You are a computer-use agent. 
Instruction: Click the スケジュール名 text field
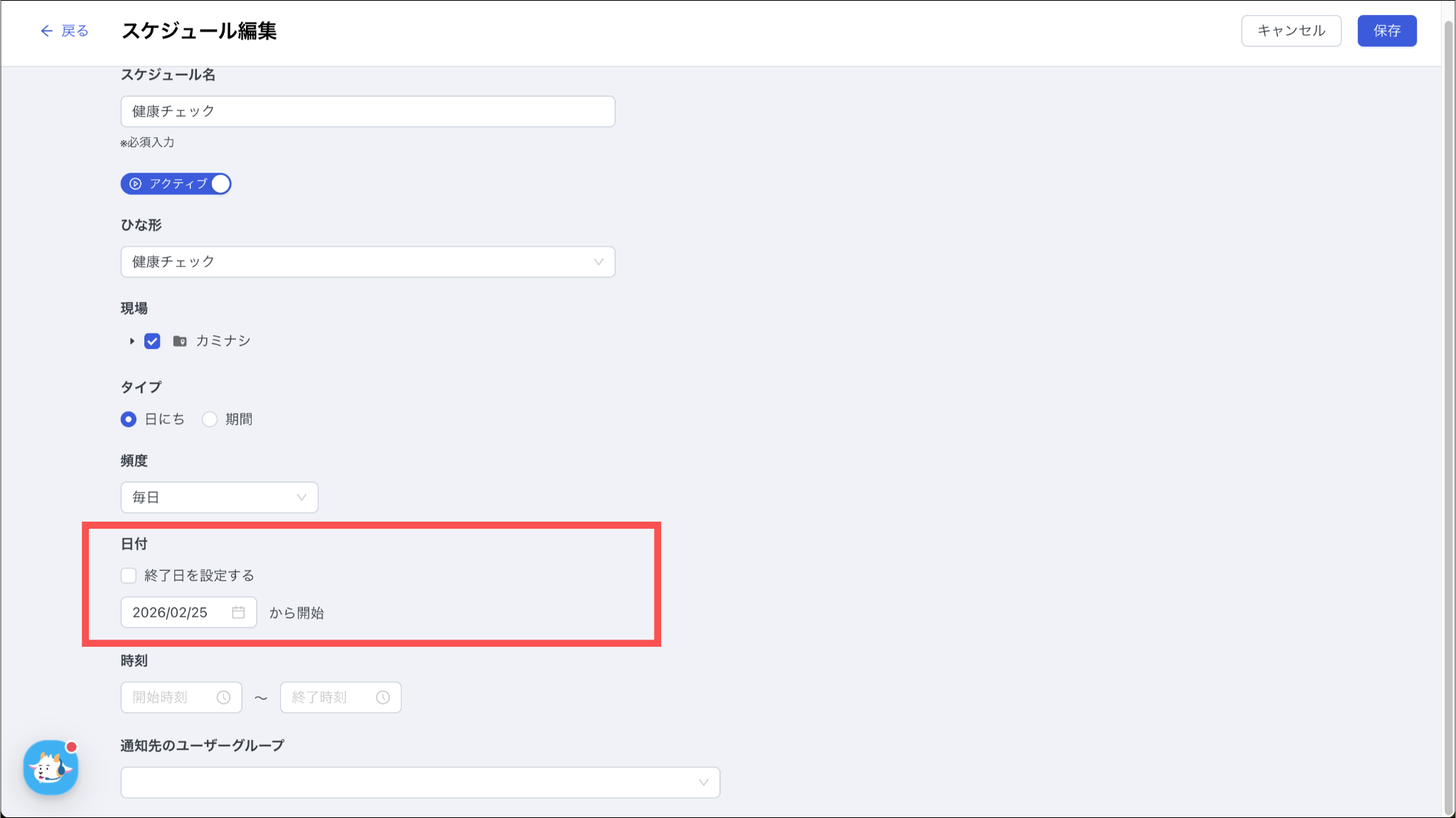pos(368,112)
